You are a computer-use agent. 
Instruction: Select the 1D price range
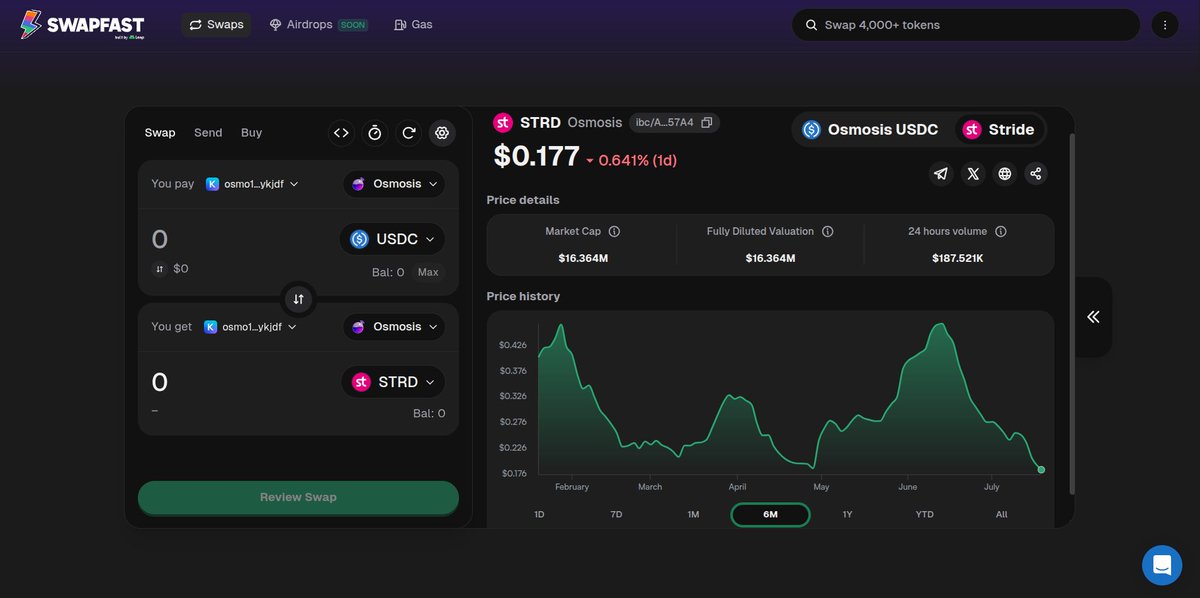coord(539,514)
